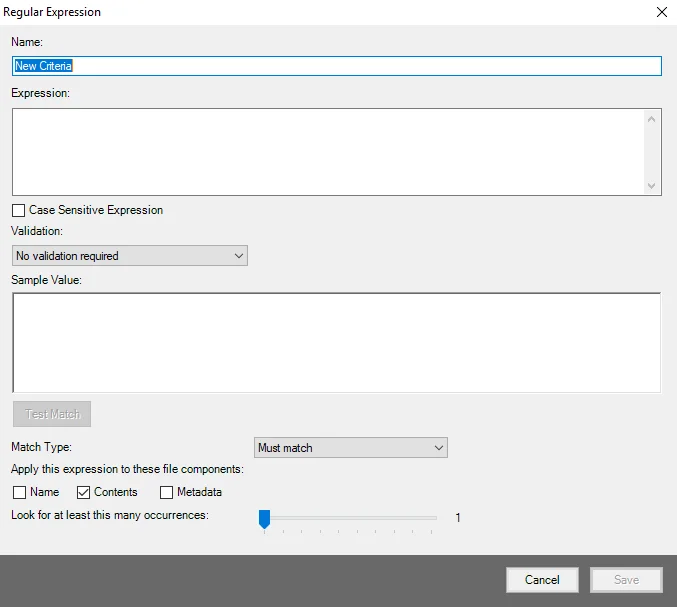
Task: Click the Regular Expression title text
Action: [x=52, y=12]
